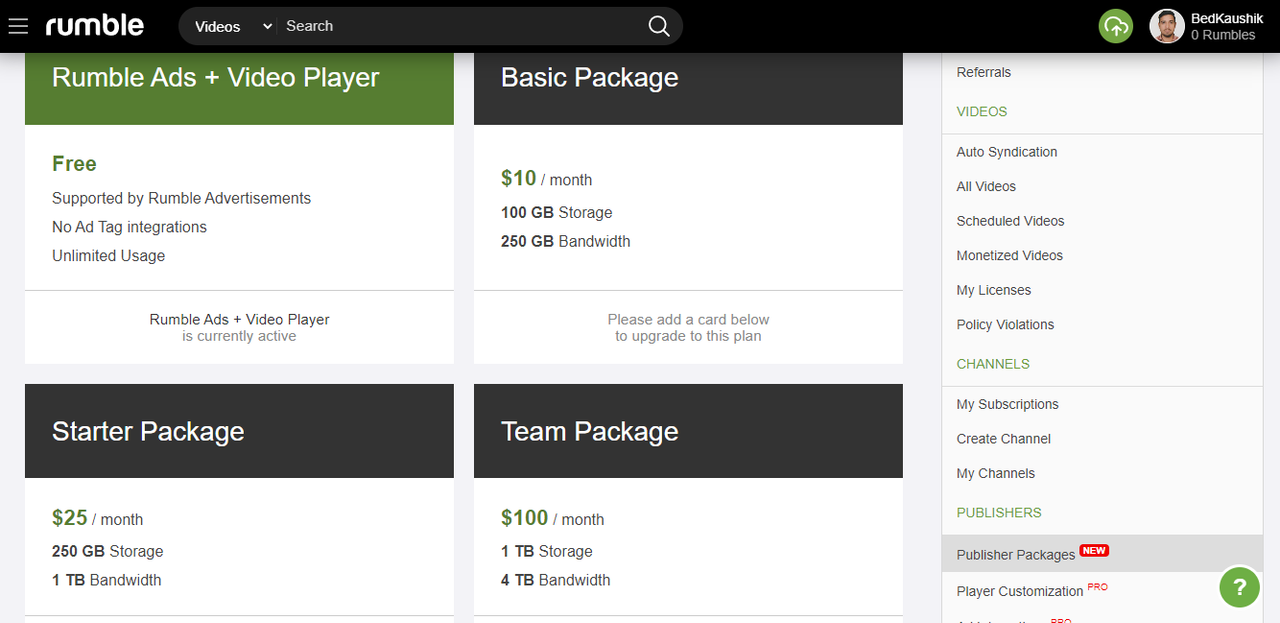Click 'is currently active' status text
This screenshot has width=1280, height=623.
(x=239, y=336)
